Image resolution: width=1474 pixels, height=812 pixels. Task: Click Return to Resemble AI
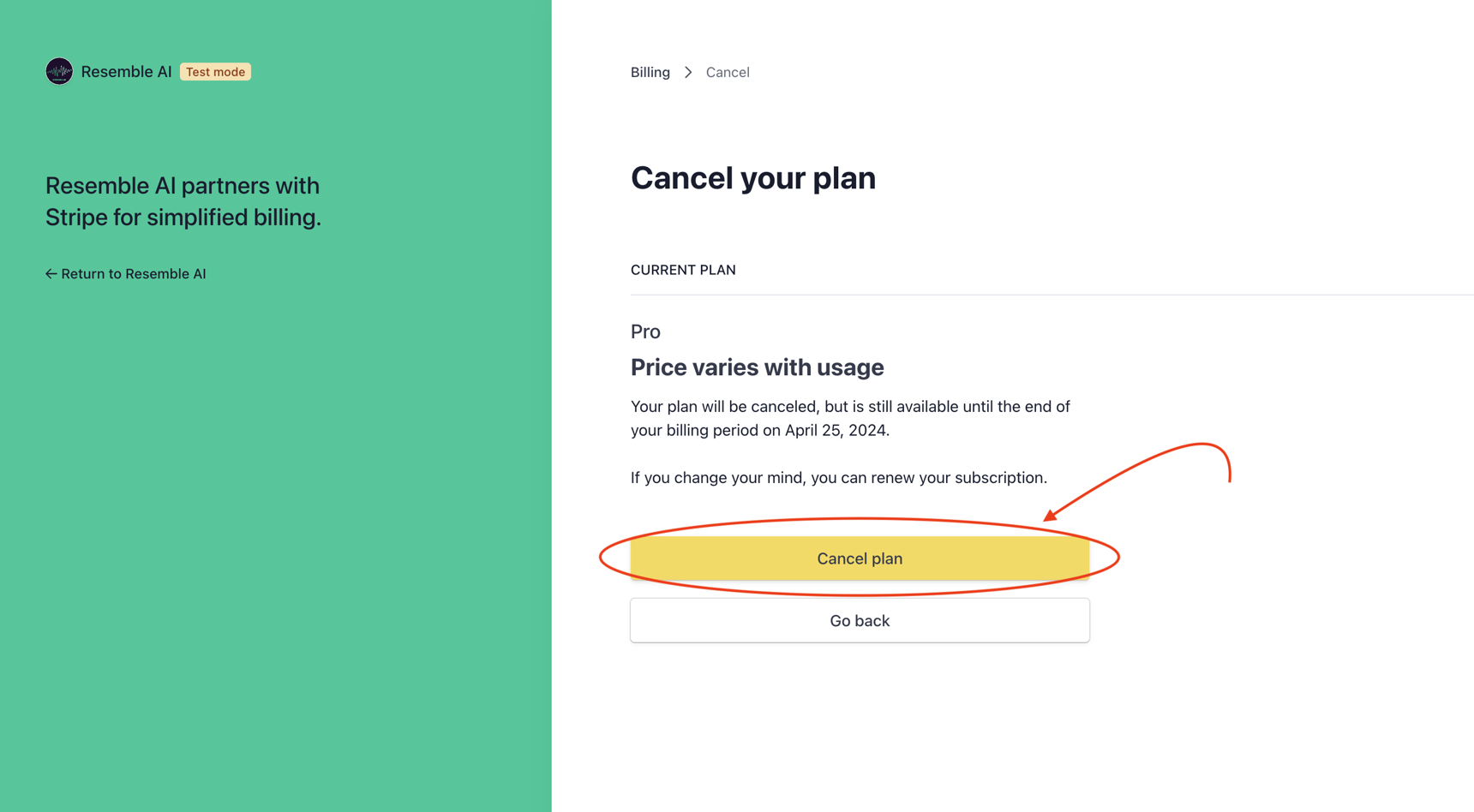coord(133,273)
